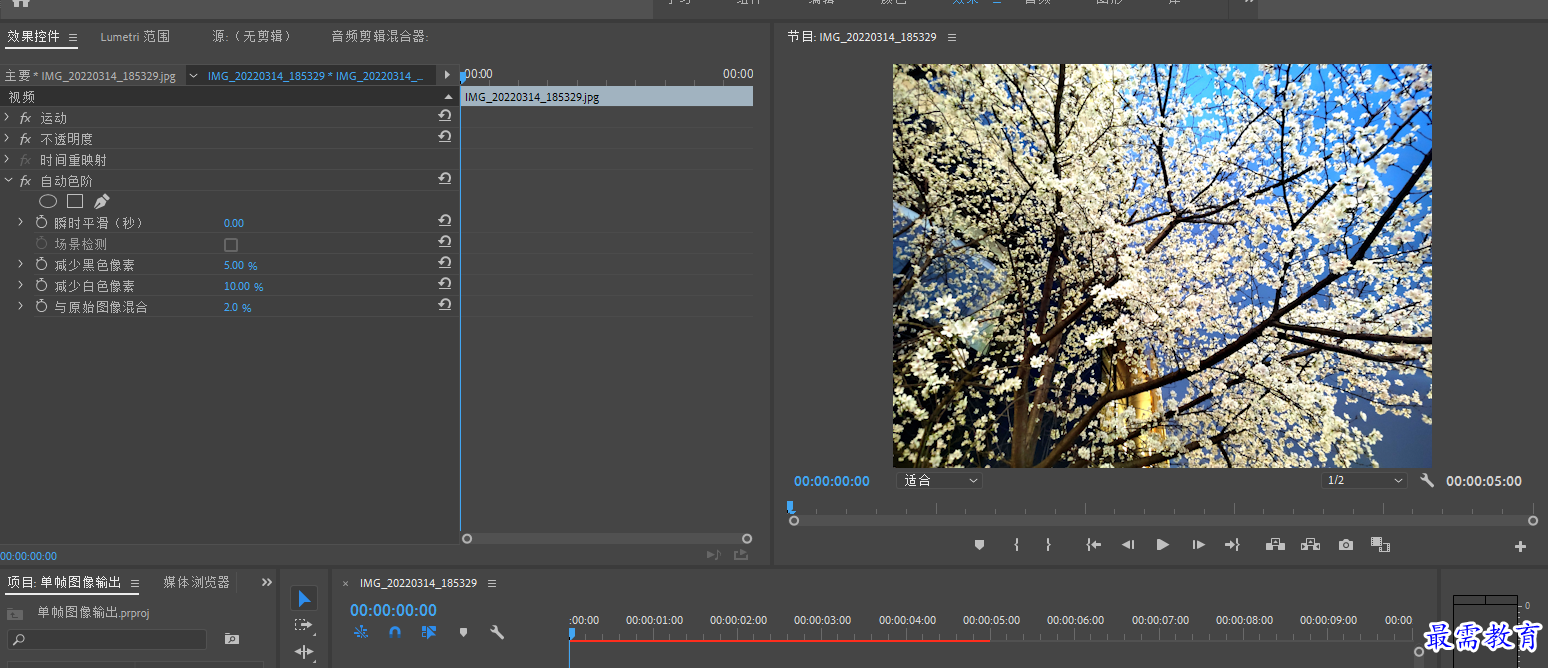
Task: Open the 1/2 playback resolution dropdown
Action: coord(1364,480)
